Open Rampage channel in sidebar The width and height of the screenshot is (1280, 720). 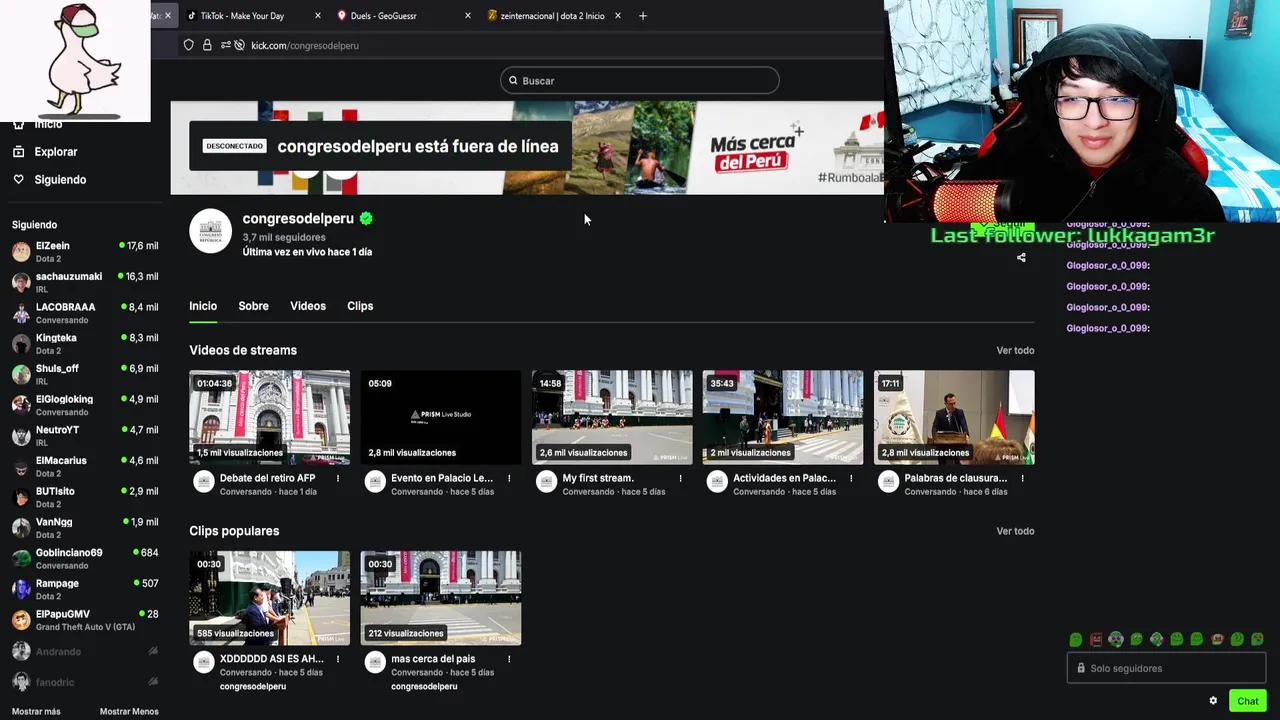(85, 589)
